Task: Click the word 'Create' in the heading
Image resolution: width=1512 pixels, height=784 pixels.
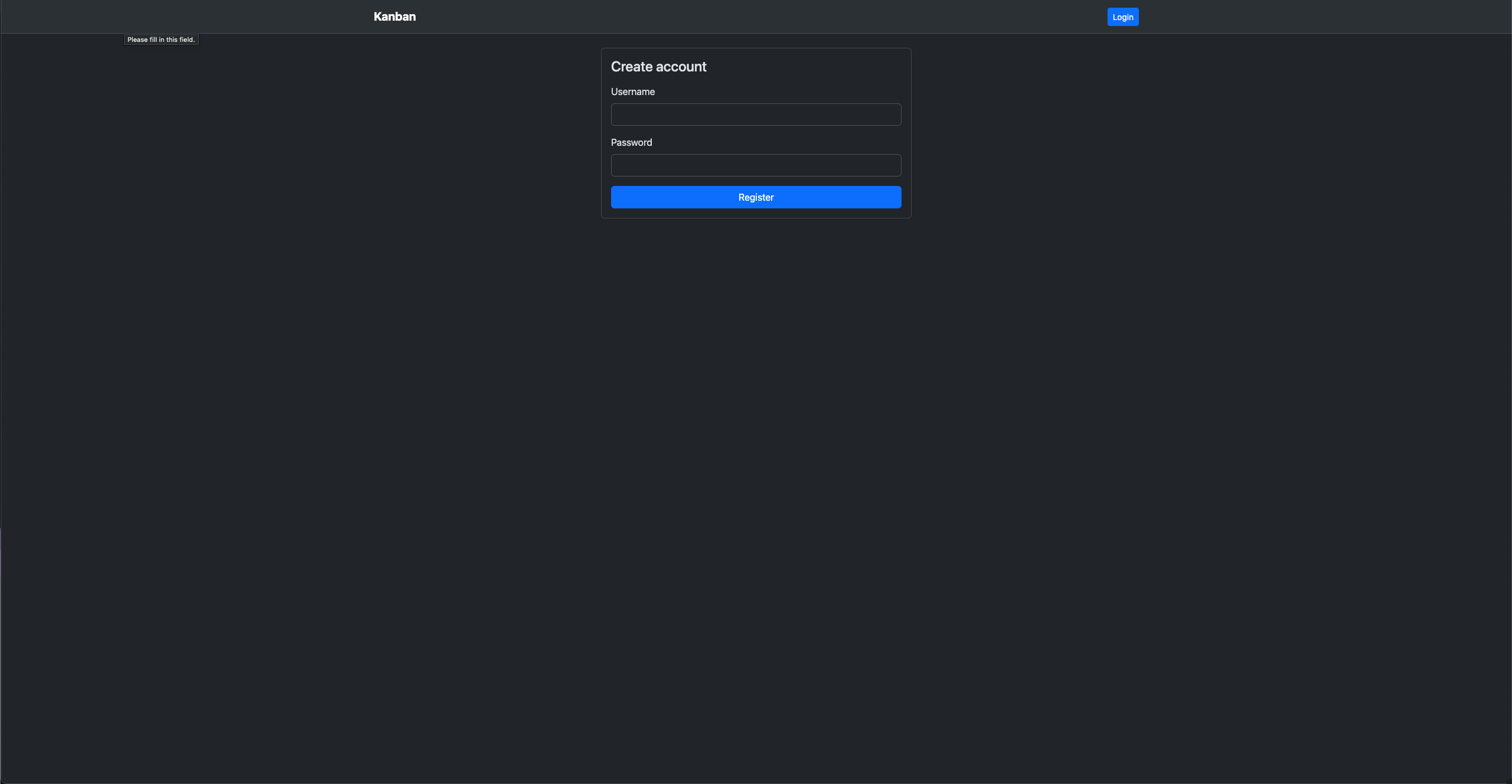Action: (x=631, y=67)
